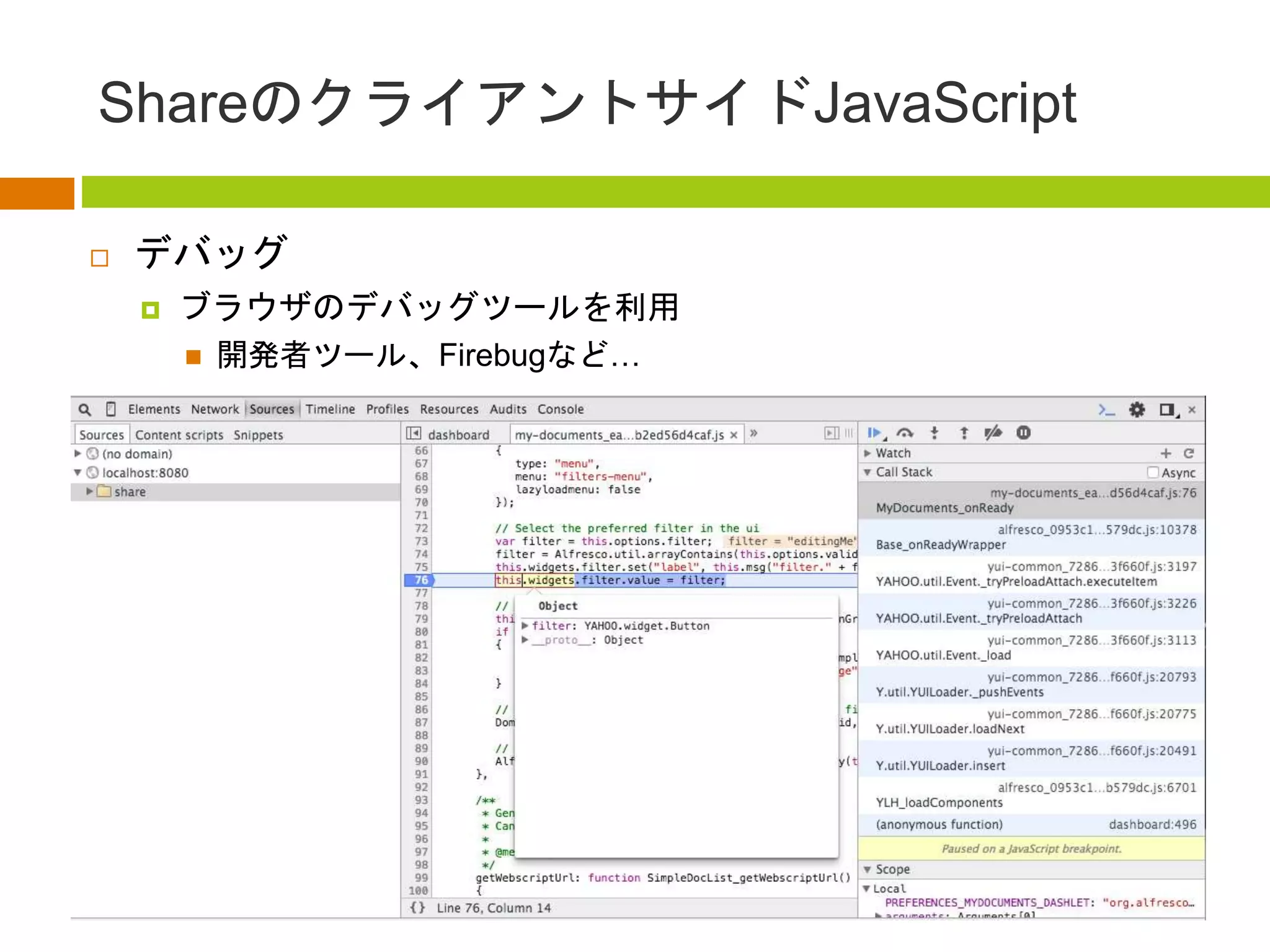Show more tabs with the double chevron
1270x952 pixels.
753,433
